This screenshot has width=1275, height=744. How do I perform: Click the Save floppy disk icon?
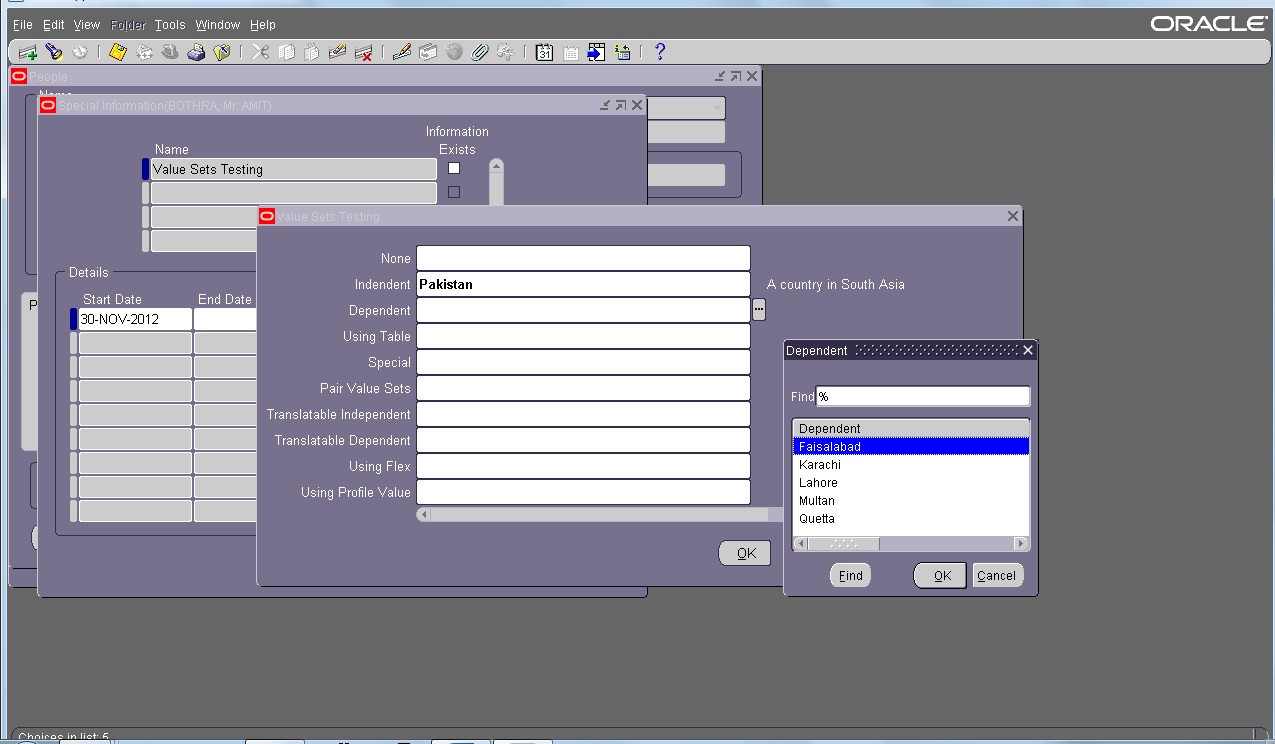coord(119,52)
